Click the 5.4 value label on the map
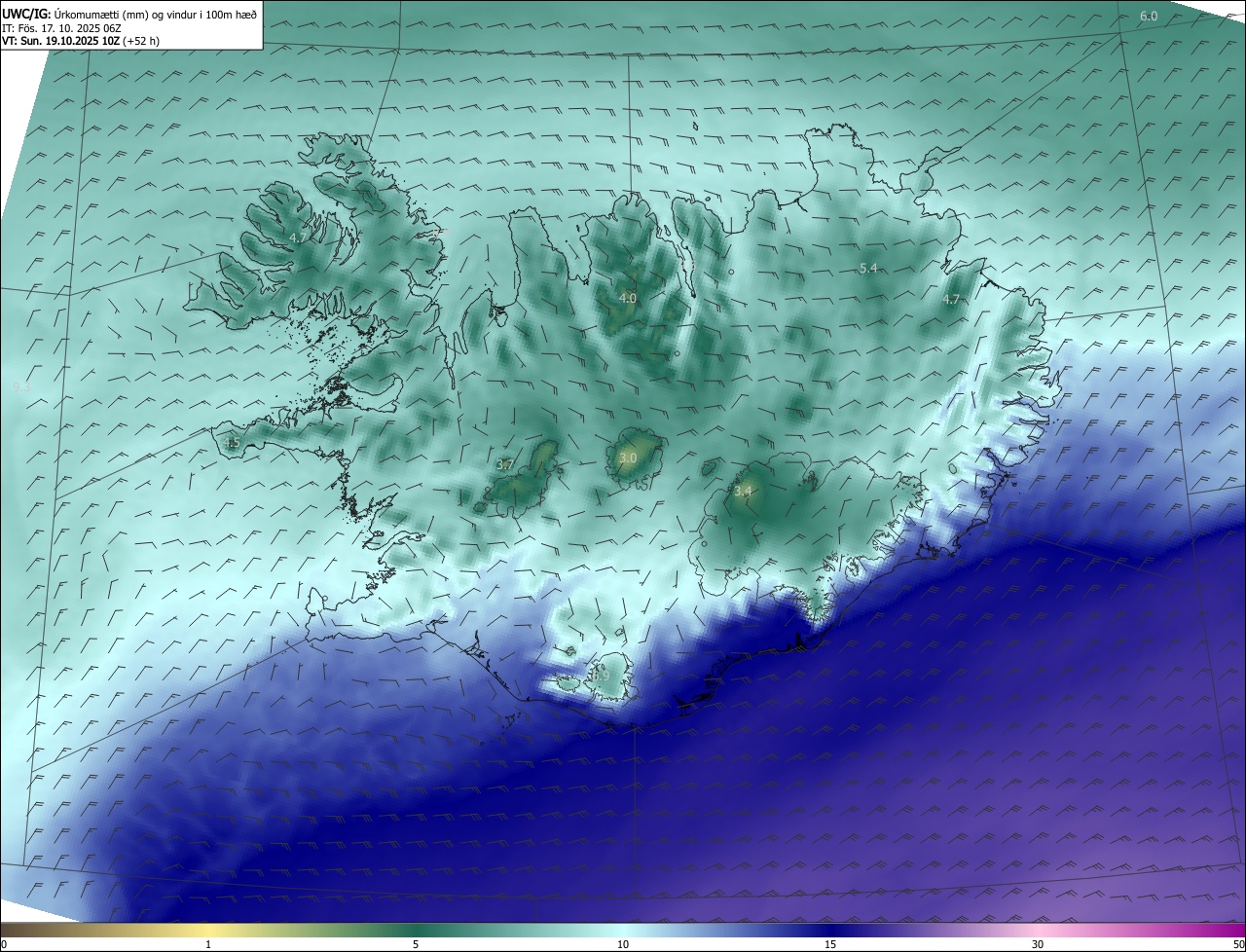Viewport: 1246px width, 952px height. [868, 268]
